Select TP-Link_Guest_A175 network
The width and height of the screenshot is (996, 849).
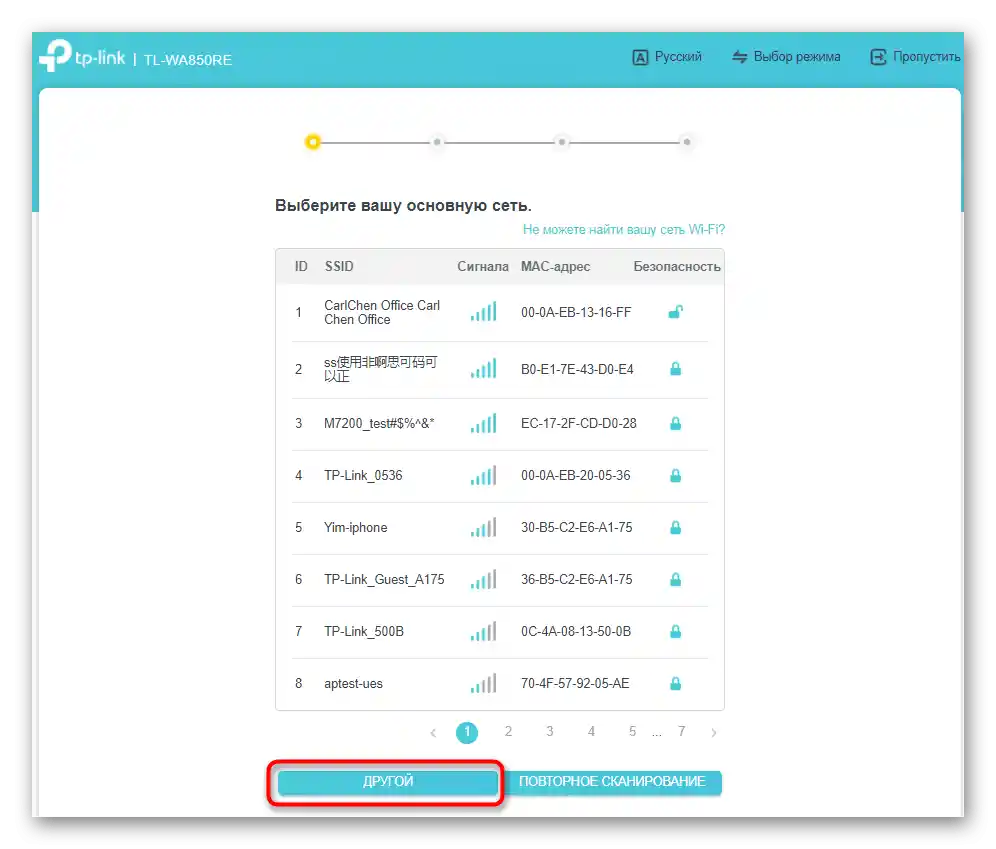500,580
